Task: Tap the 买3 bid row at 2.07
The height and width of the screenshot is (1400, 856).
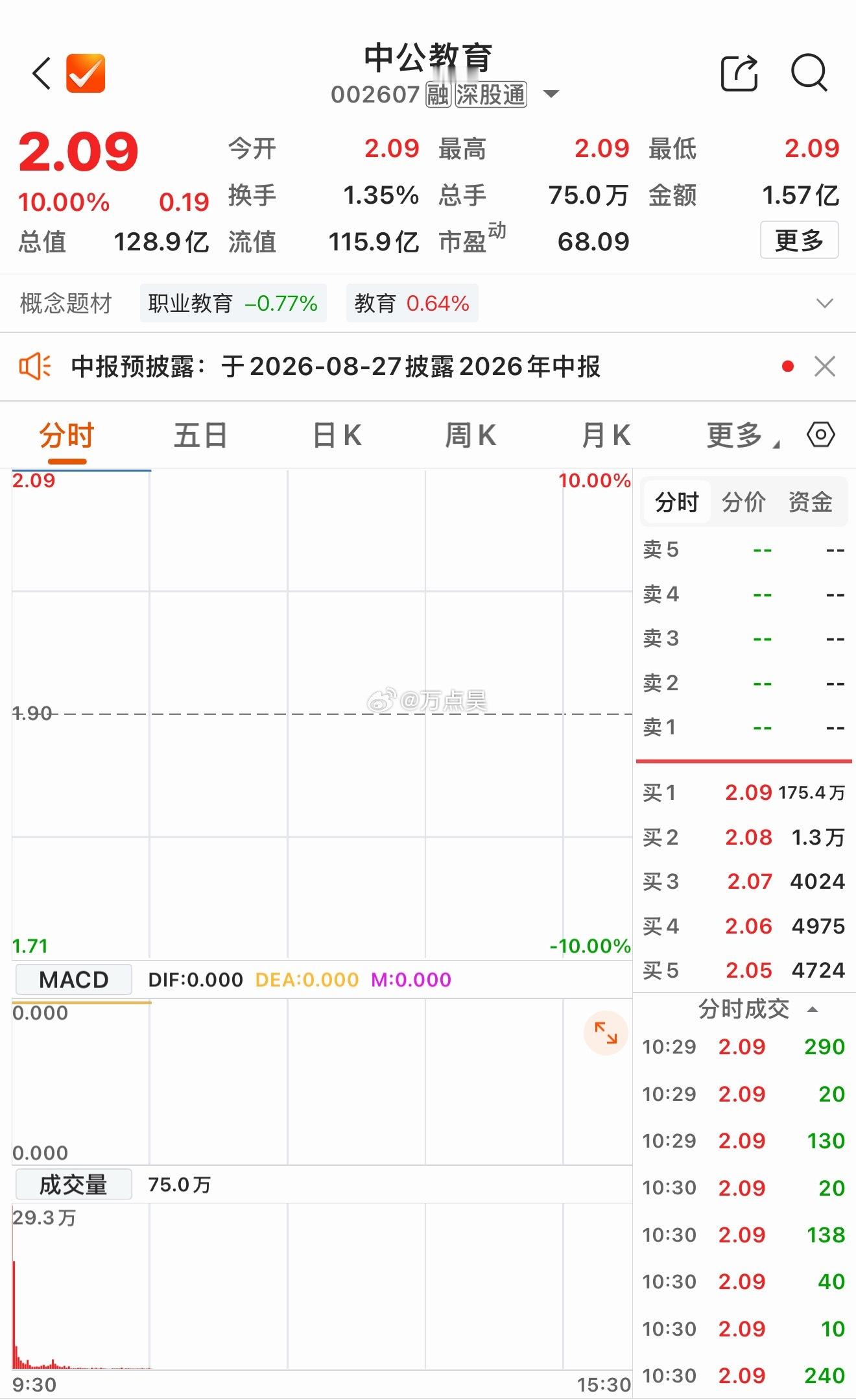Action: 743,881
